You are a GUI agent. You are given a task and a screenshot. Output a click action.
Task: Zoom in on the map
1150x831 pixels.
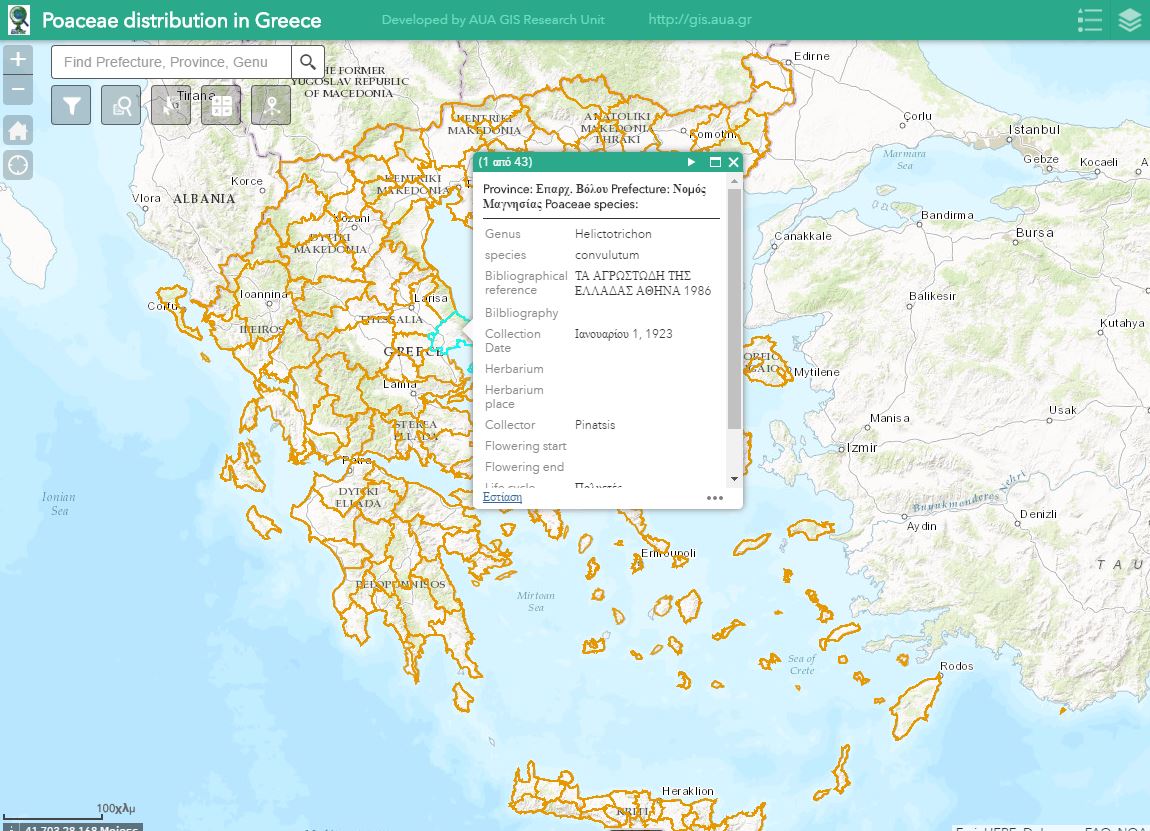pos(18,60)
